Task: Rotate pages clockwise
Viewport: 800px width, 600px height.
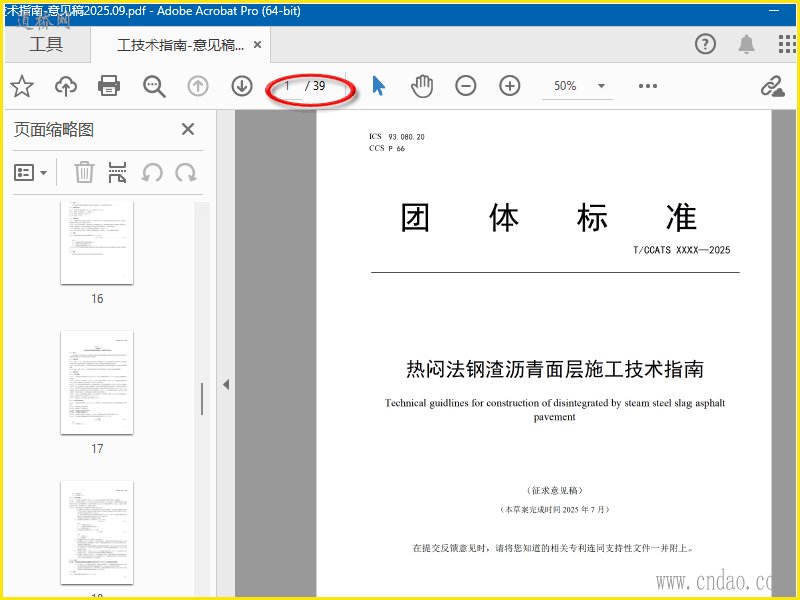Action: point(186,172)
